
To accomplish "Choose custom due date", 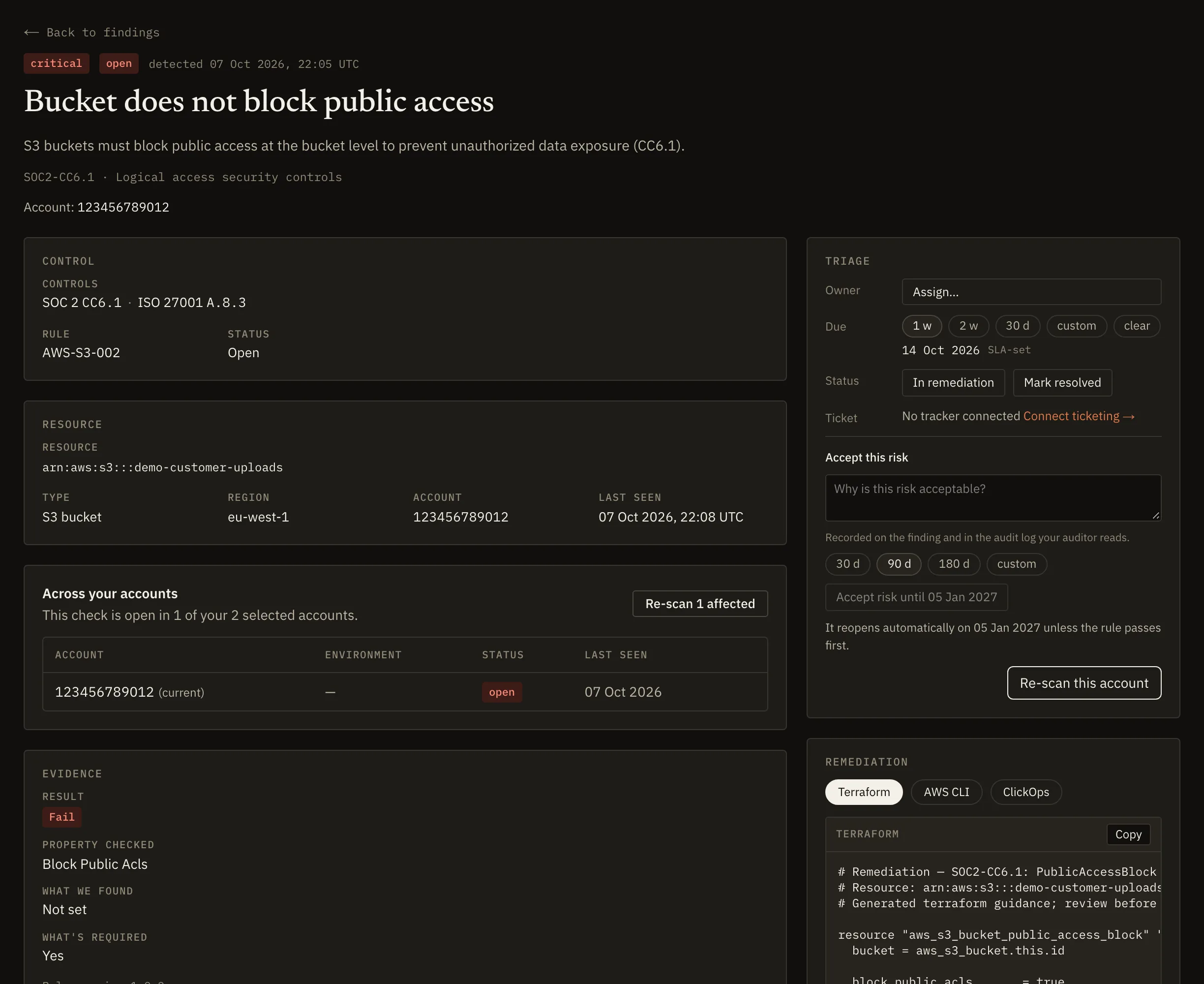I will (x=1077, y=326).
